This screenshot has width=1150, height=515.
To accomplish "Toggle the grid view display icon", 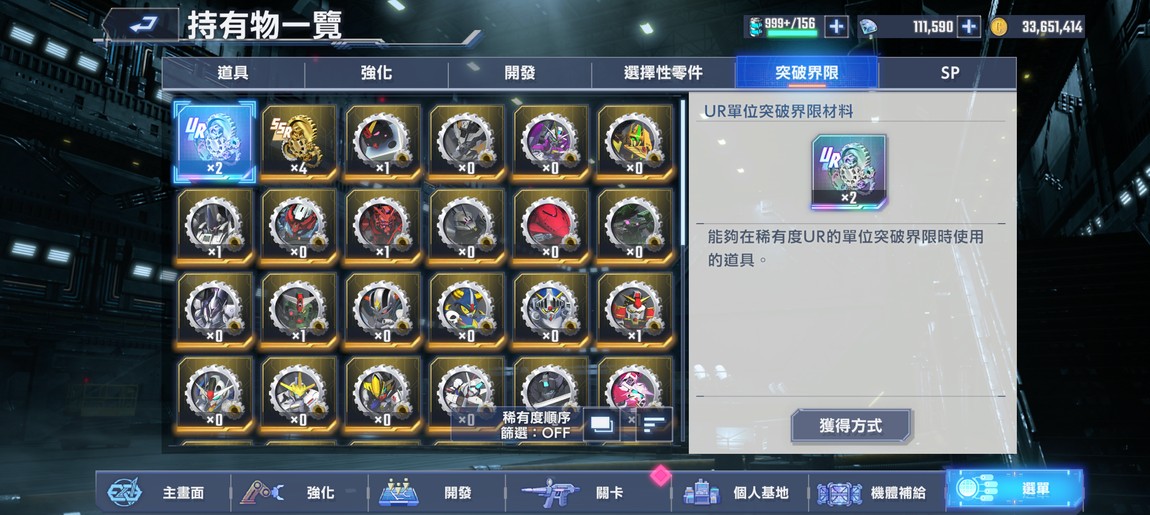I will (601, 425).
